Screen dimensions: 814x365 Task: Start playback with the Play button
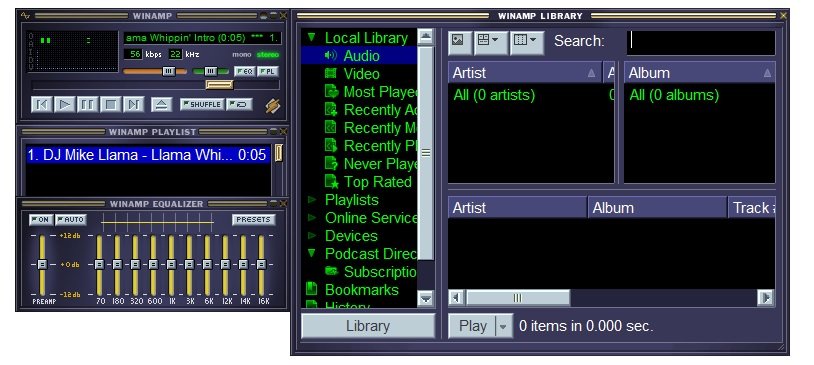click(64, 105)
